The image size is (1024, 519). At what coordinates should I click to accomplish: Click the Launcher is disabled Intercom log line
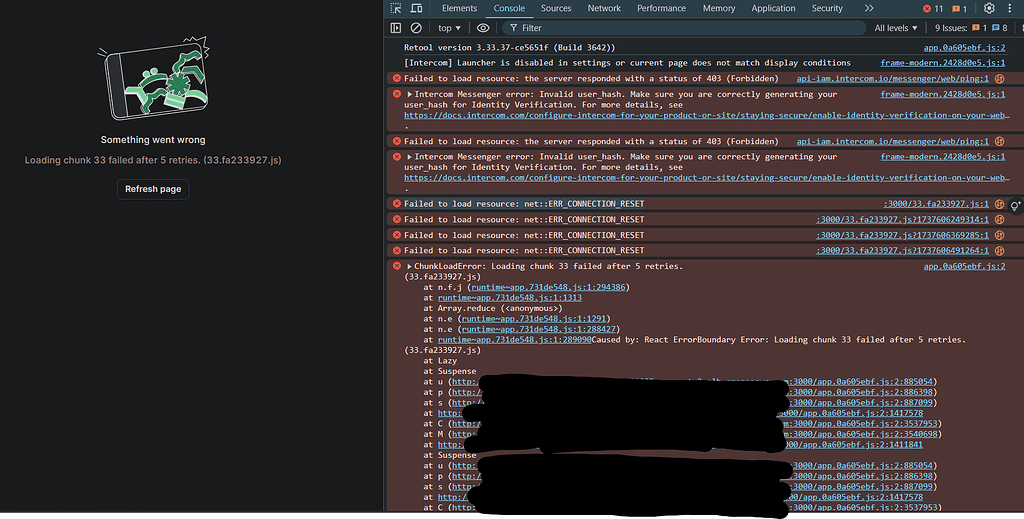tap(627, 63)
